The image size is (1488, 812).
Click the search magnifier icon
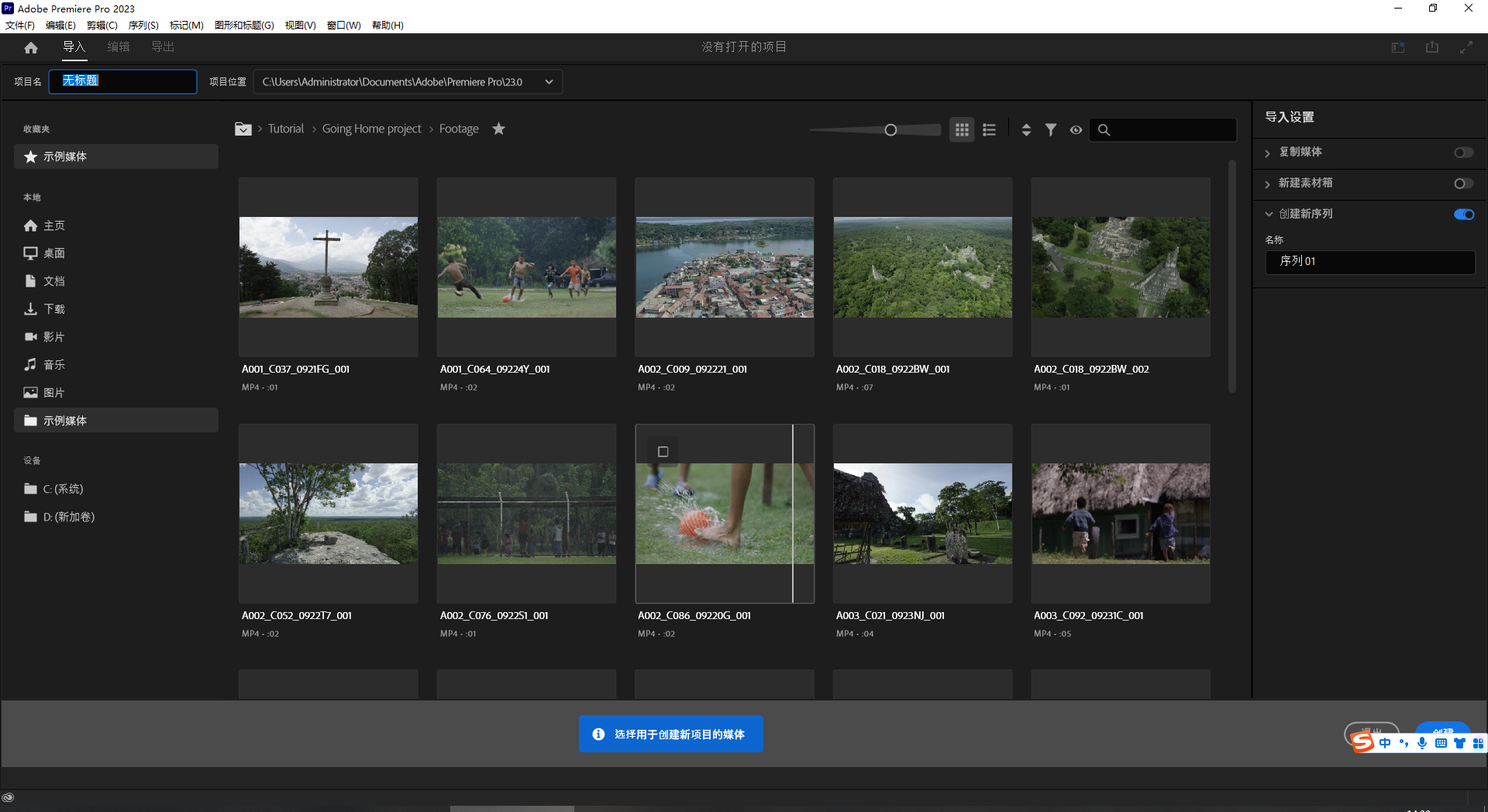1104,130
